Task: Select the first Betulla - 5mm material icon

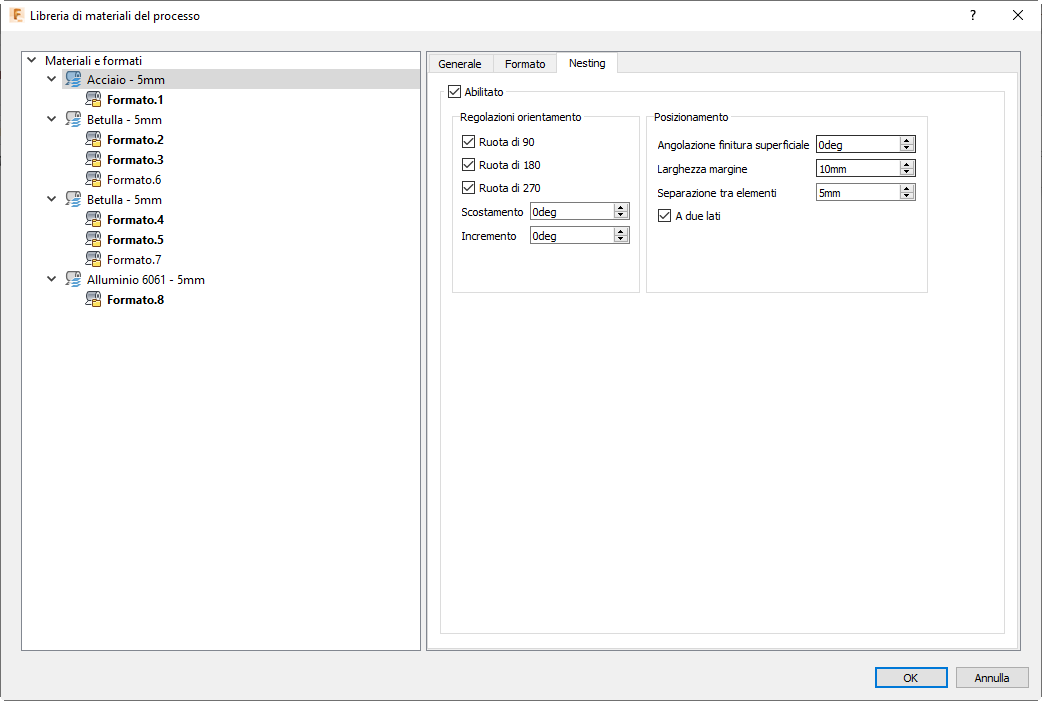Action: tap(72, 119)
